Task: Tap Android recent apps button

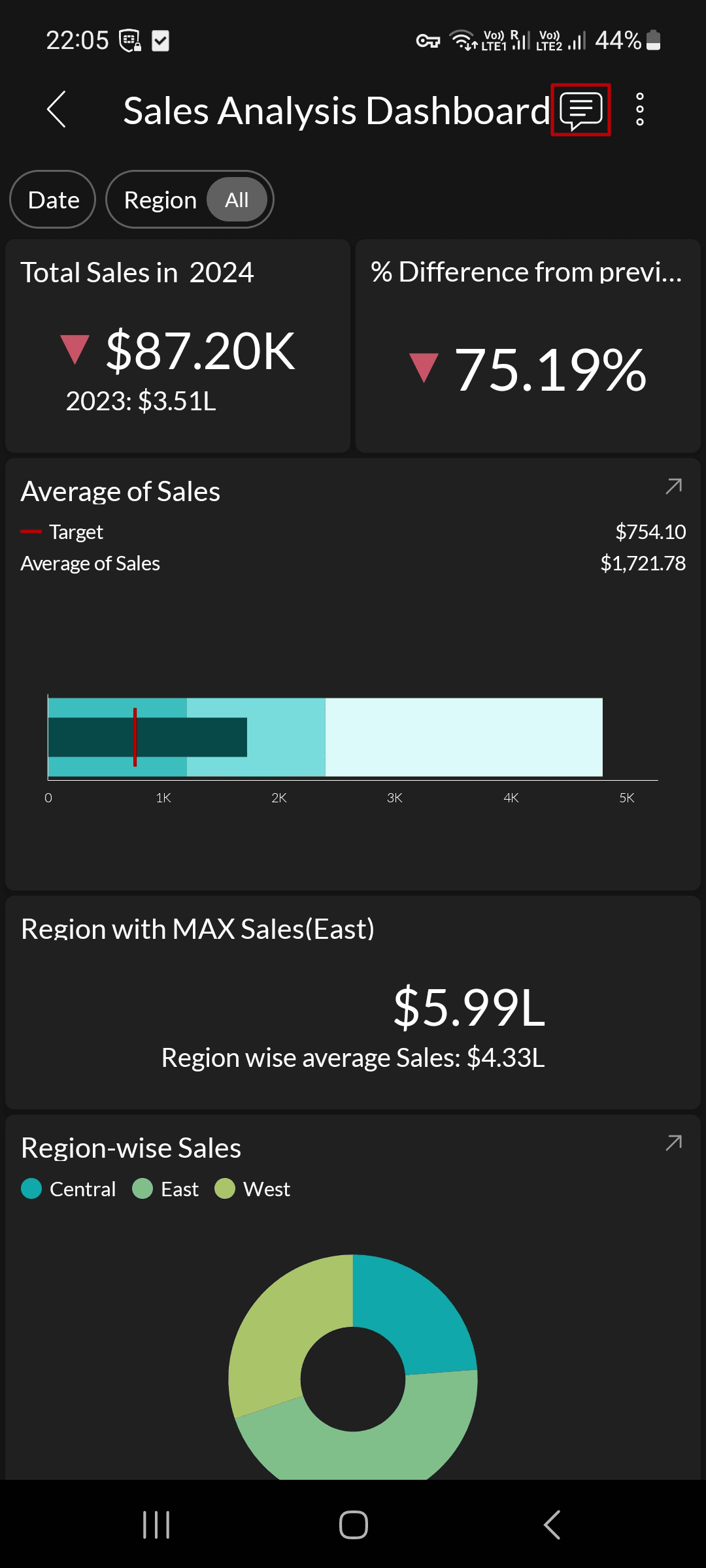Action: (156, 1525)
